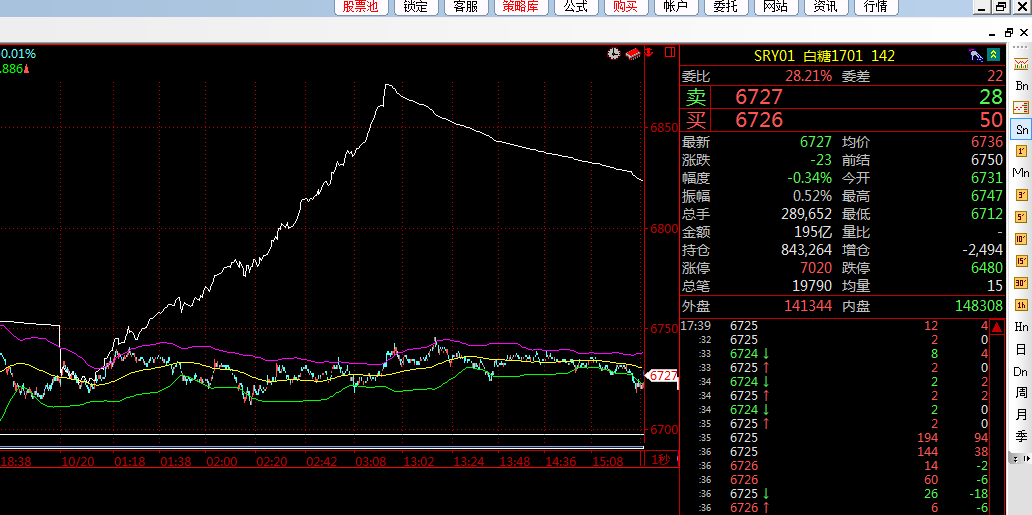Viewport: 1032px width, 515px height.
Task: Select the tick chart icon below Bn
Action: (1021, 107)
